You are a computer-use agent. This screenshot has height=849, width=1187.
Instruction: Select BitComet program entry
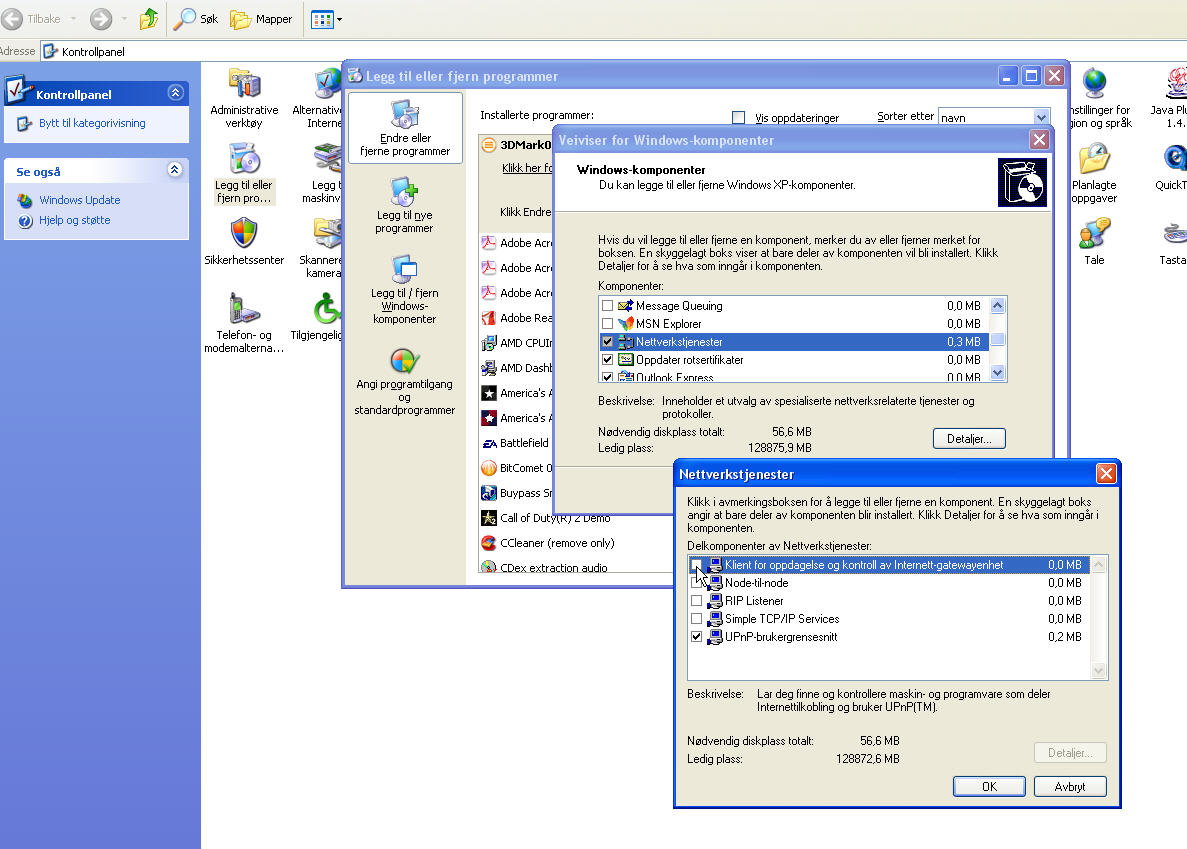pos(517,468)
